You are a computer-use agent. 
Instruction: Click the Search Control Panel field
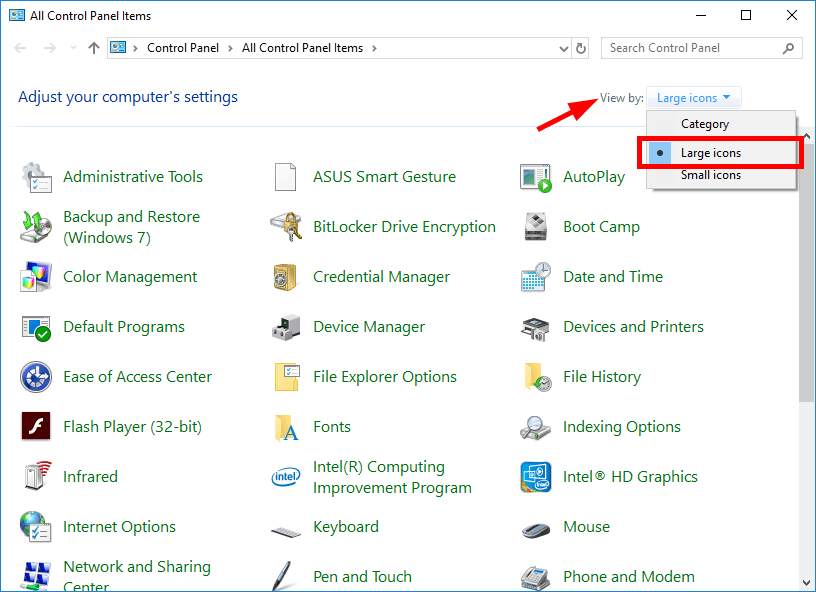pos(702,48)
